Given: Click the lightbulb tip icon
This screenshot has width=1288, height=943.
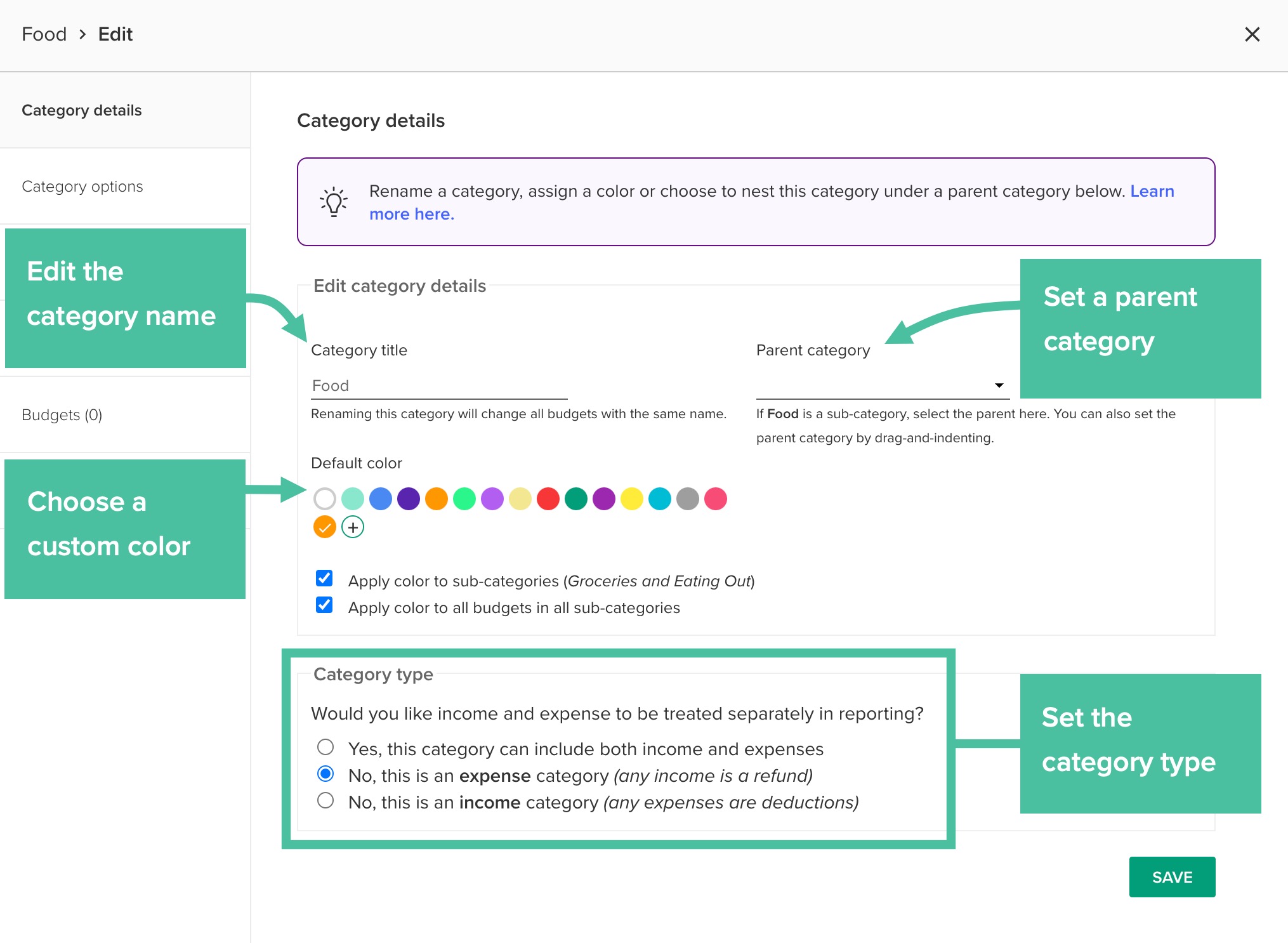Looking at the screenshot, I should (x=334, y=202).
